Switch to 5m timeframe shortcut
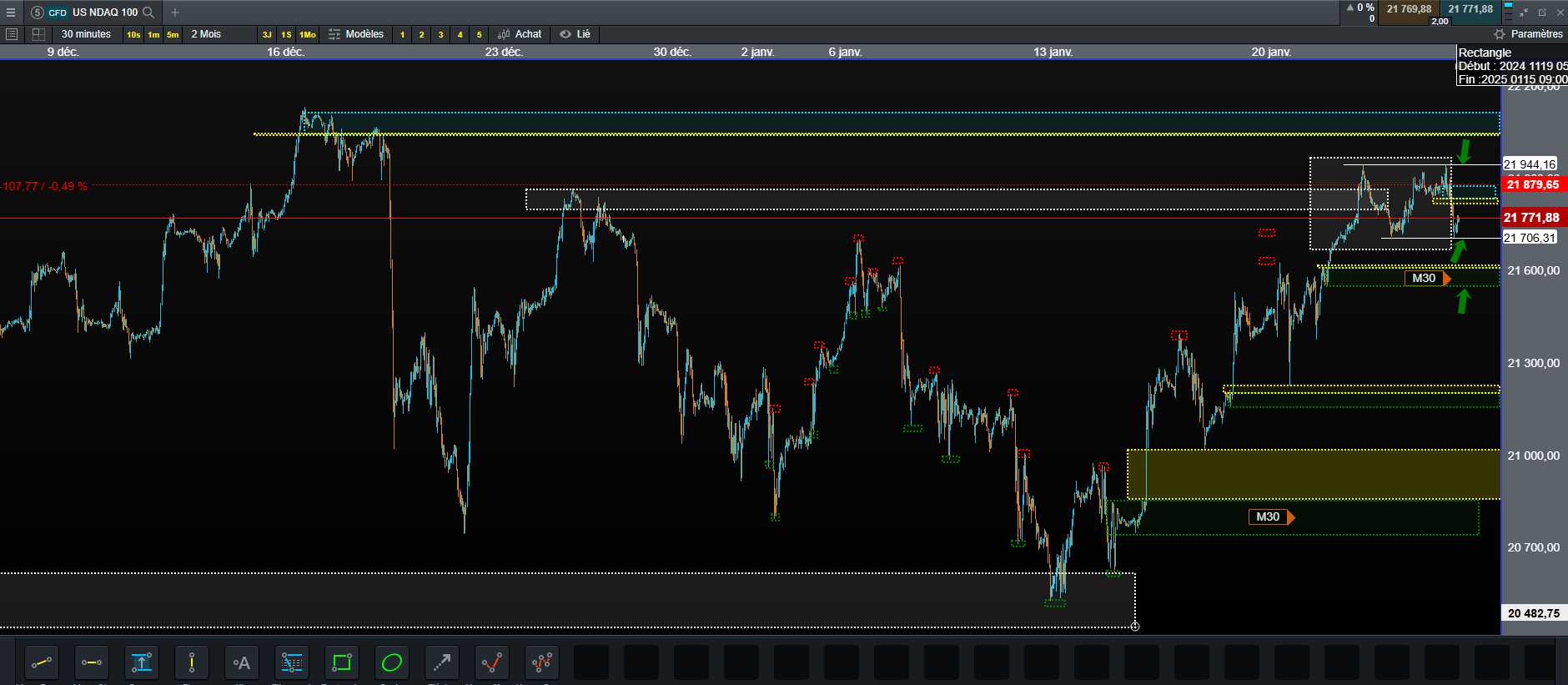 173,34
